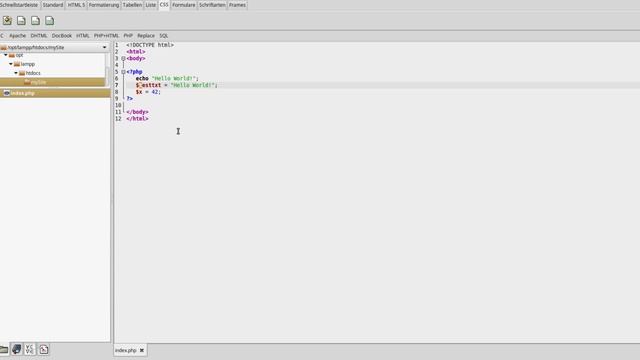The image size is (640, 360).
Task: Collapse the htdocs tree node
Action: click(16, 73)
